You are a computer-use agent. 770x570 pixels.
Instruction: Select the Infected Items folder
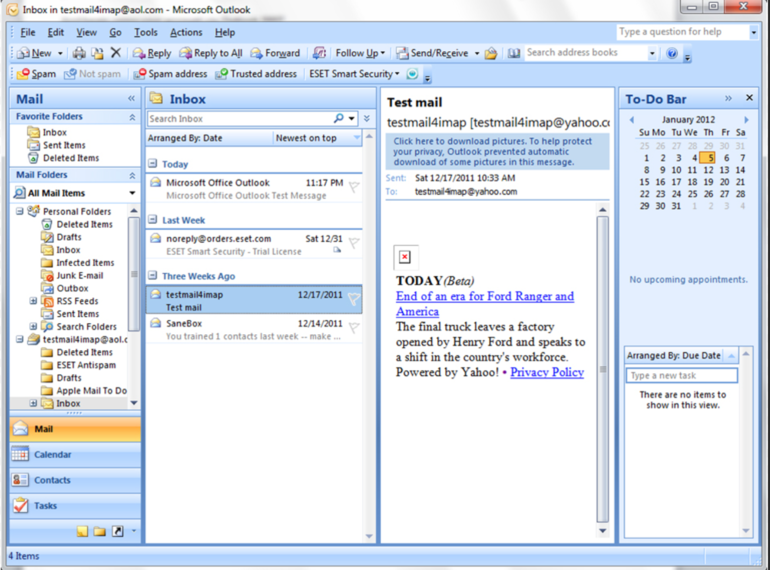[x=78, y=263]
